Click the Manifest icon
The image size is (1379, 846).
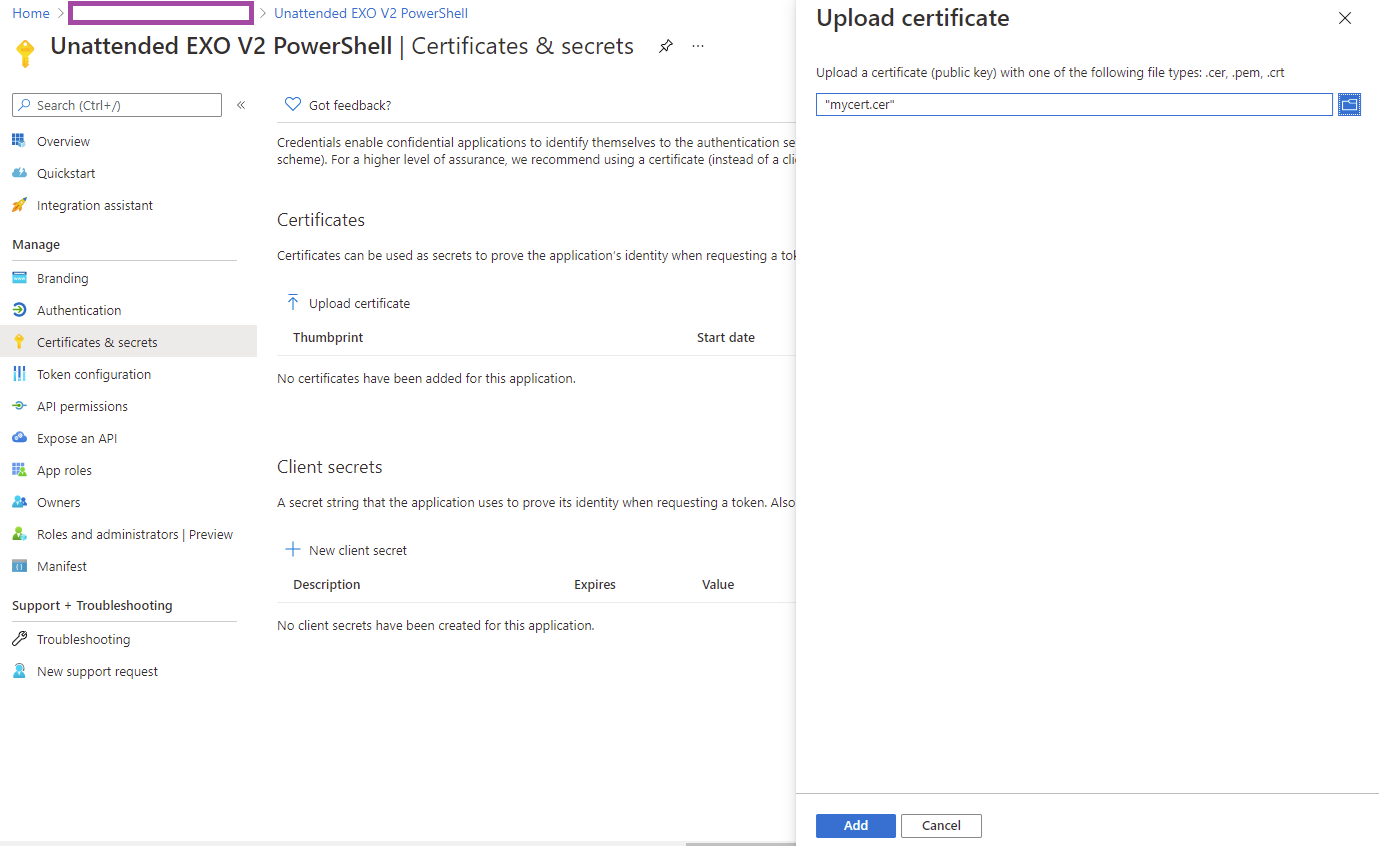(19, 566)
